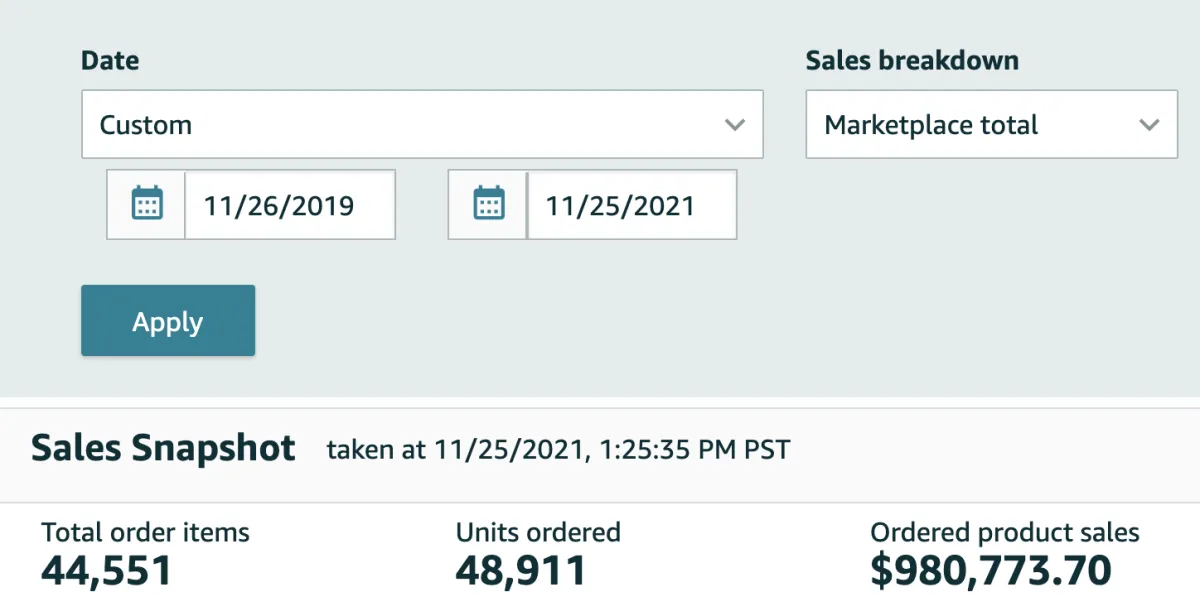The width and height of the screenshot is (1200, 616).
Task: Select the 44,551 order items value
Action: point(106,570)
